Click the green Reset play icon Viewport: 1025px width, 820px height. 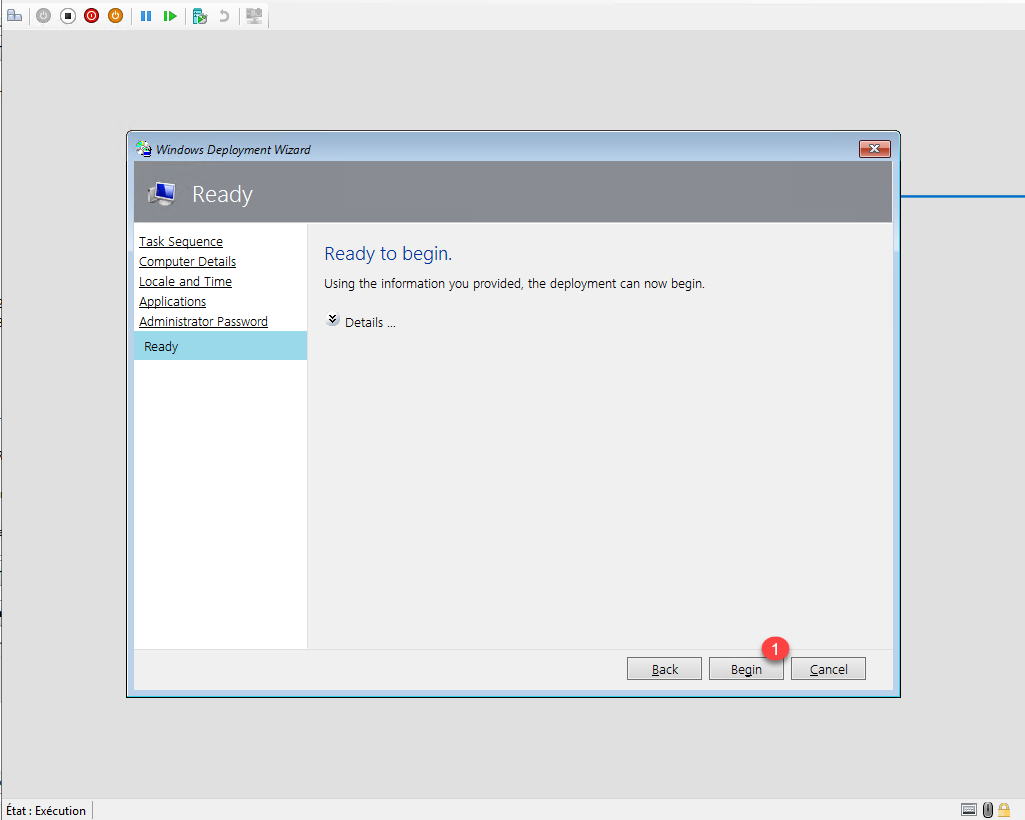pos(171,16)
